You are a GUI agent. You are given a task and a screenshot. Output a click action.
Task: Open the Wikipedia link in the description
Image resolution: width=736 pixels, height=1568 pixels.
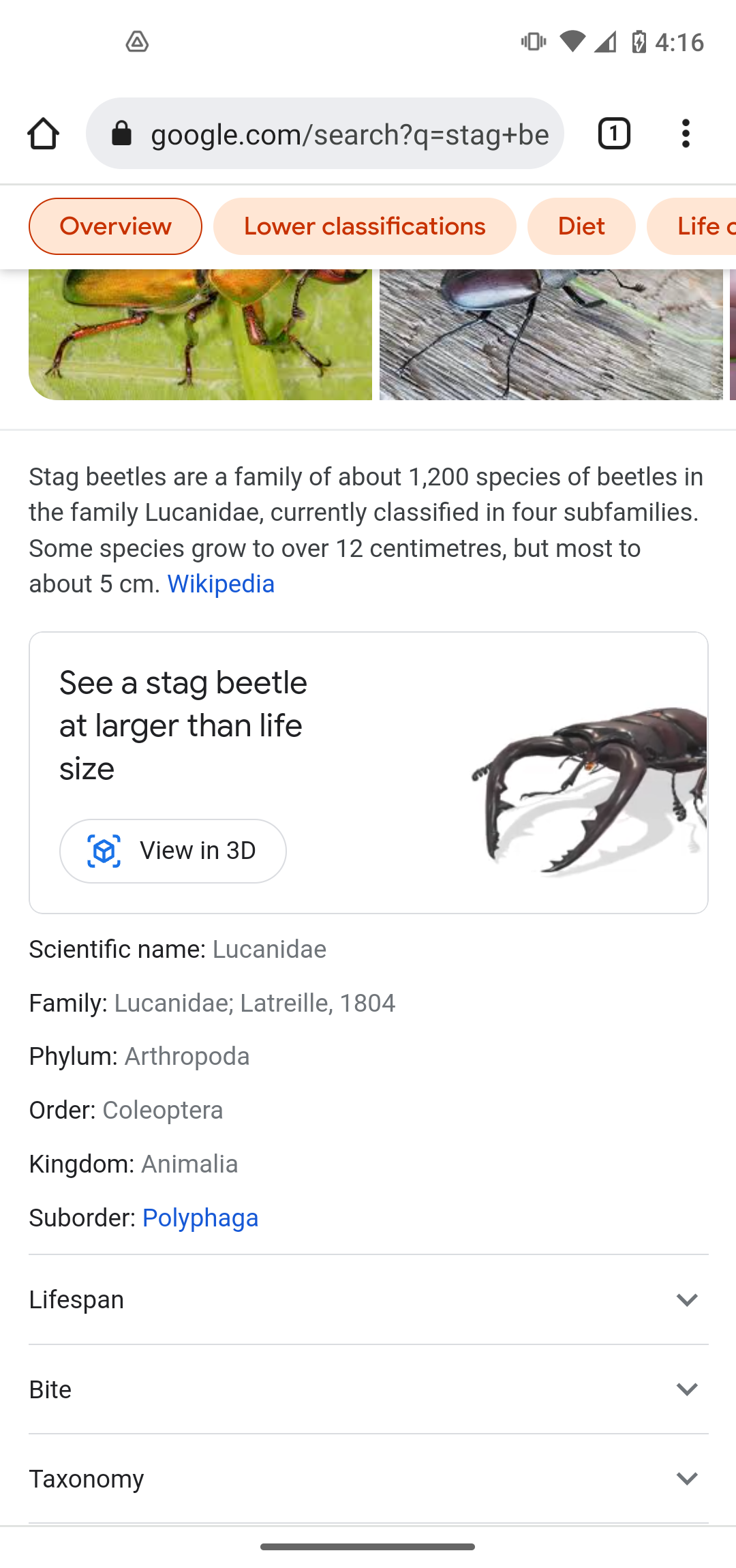coord(220,584)
